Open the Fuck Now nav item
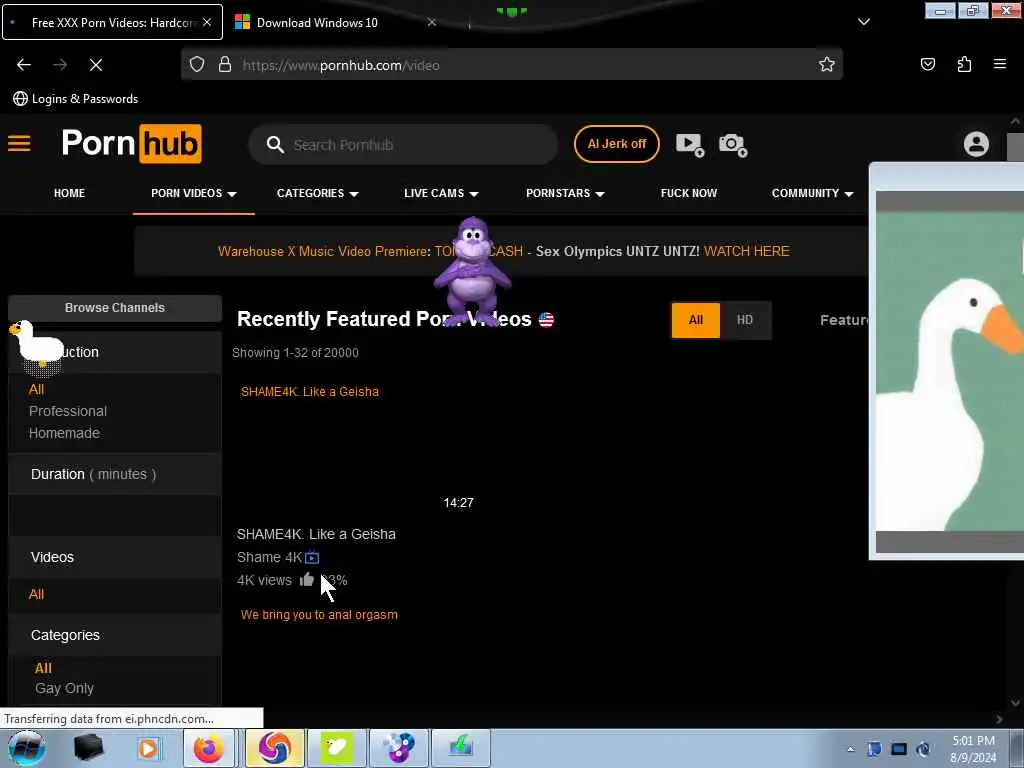 point(688,193)
